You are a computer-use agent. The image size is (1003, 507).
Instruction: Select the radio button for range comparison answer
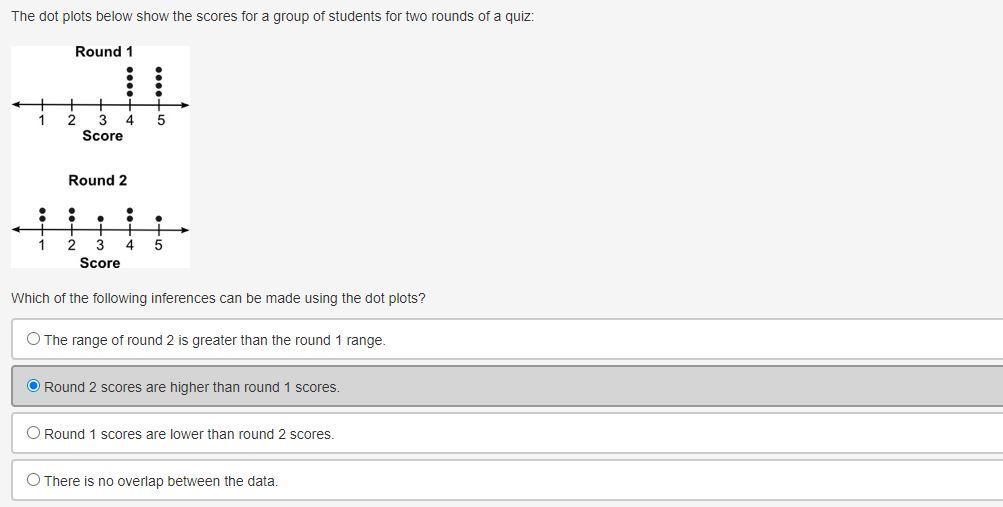coord(34,339)
